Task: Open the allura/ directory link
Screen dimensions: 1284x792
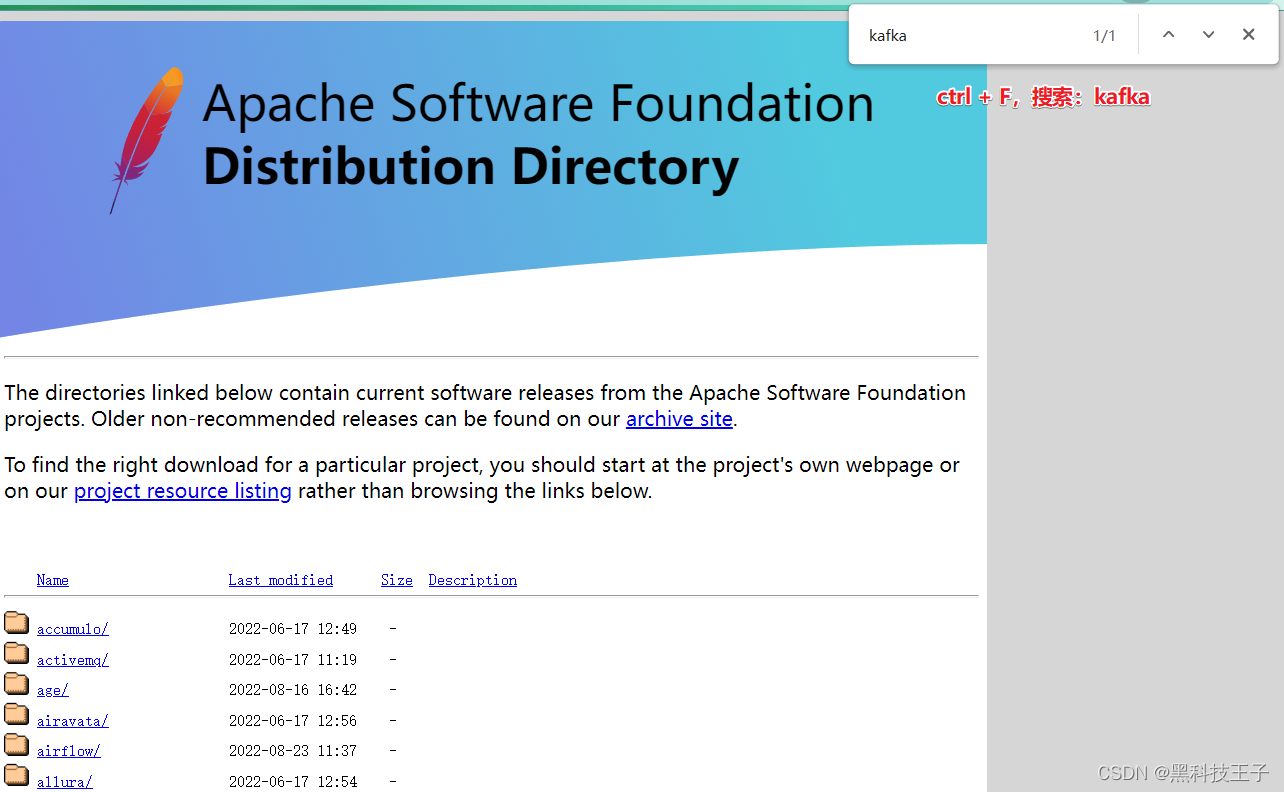Action: pyautogui.click(x=65, y=782)
